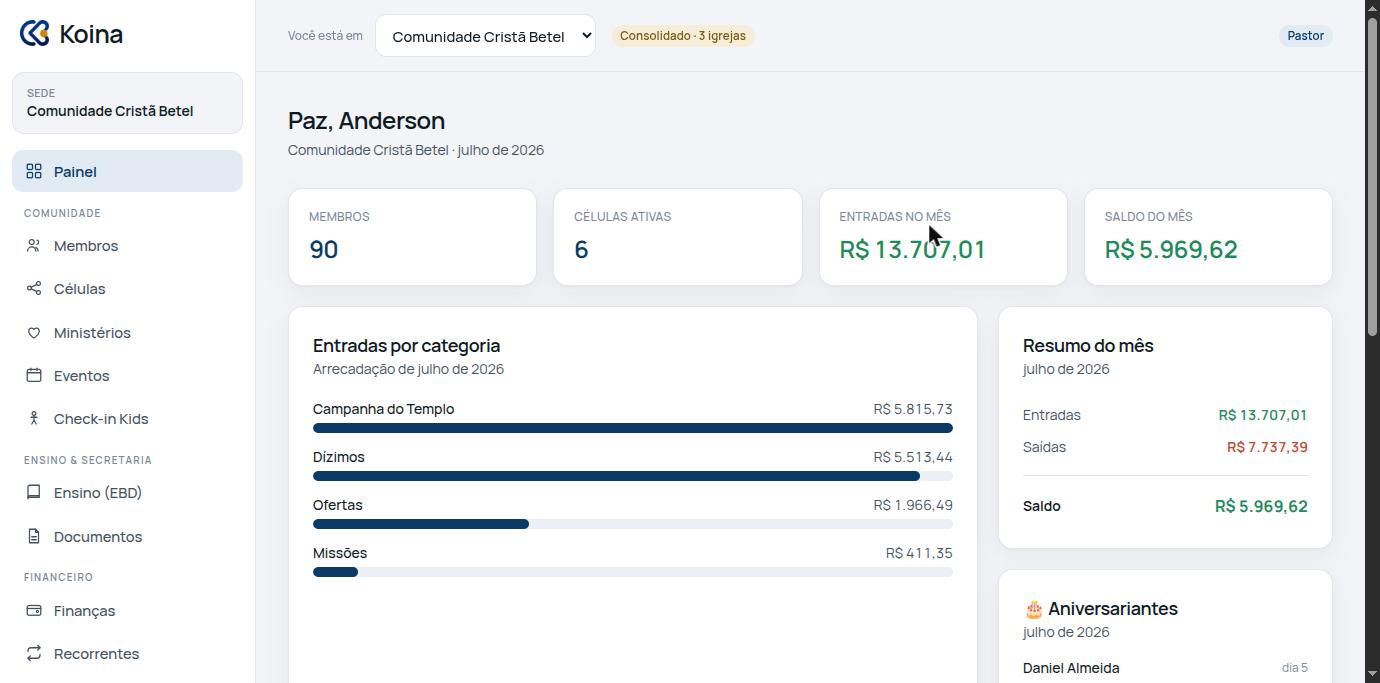Viewport: 1380px width, 683px height.
Task: Navigate to Ministérios
Action: pyautogui.click(x=127, y=332)
